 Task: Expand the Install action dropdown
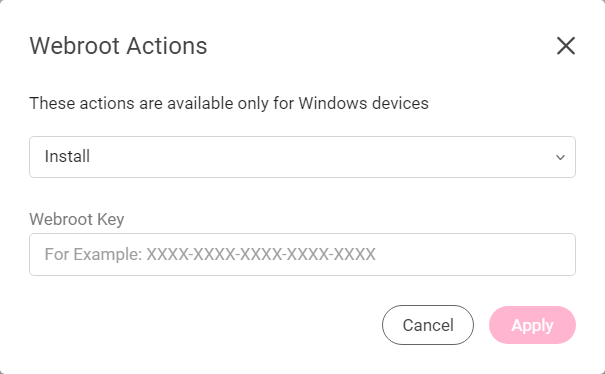(x=302, y=157)
